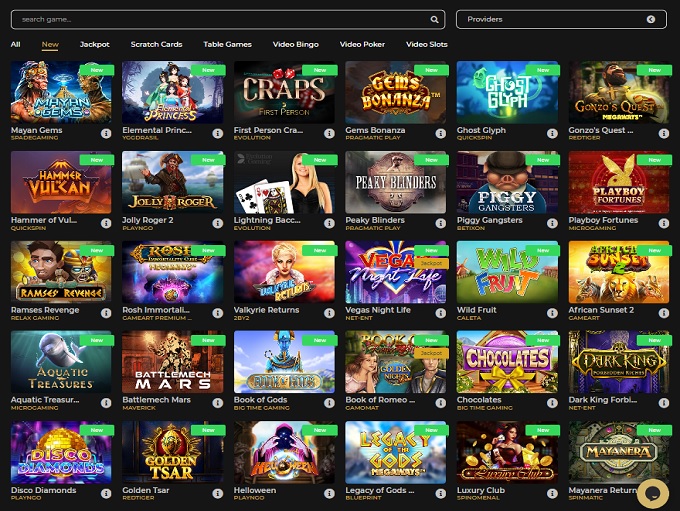Show info for Disco Diamonds
The image size is (680, 511).
point(106,492)
